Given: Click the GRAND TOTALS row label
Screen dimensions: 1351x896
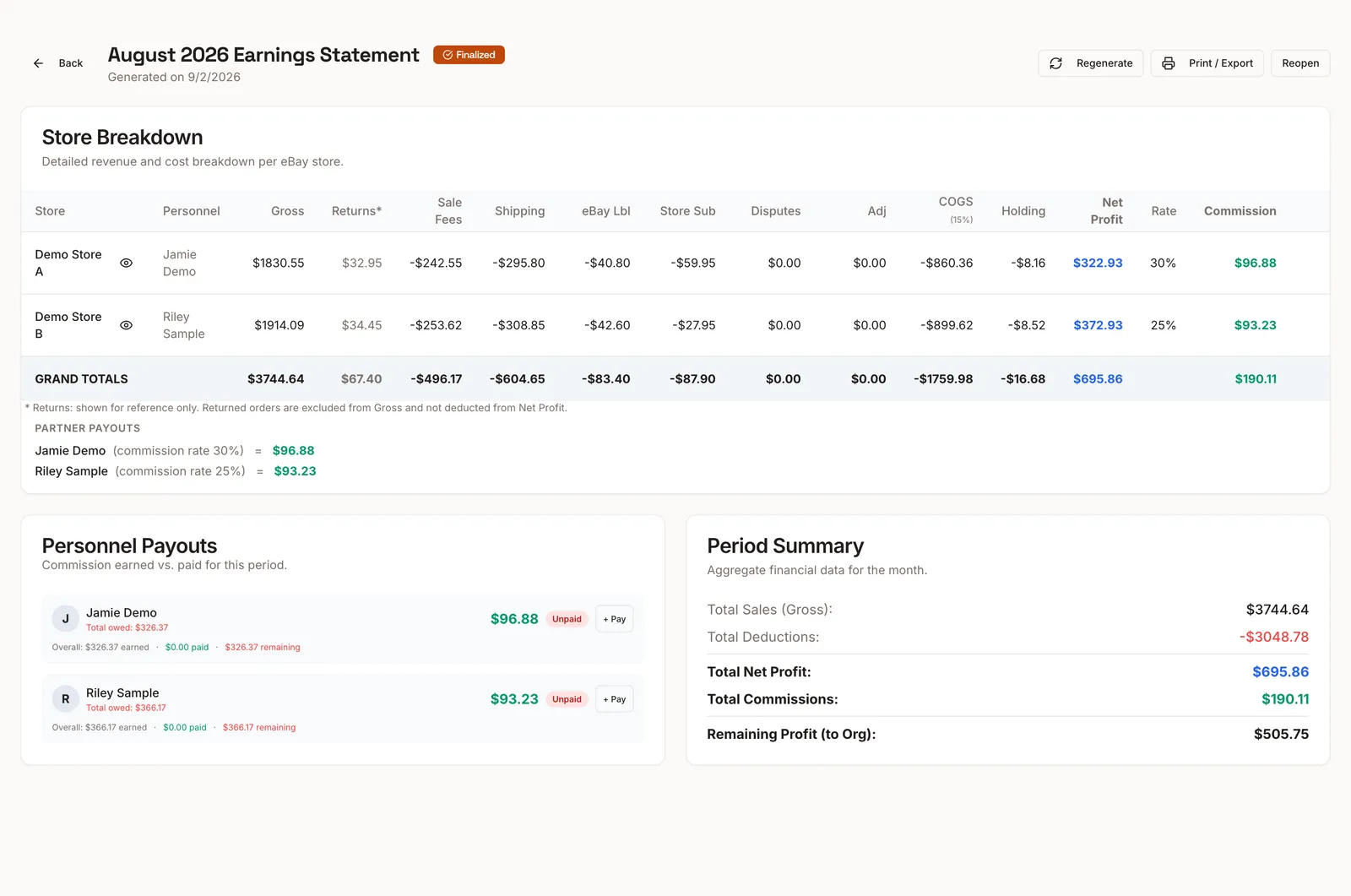Looking at the screenshot, I should coord(81,379).
